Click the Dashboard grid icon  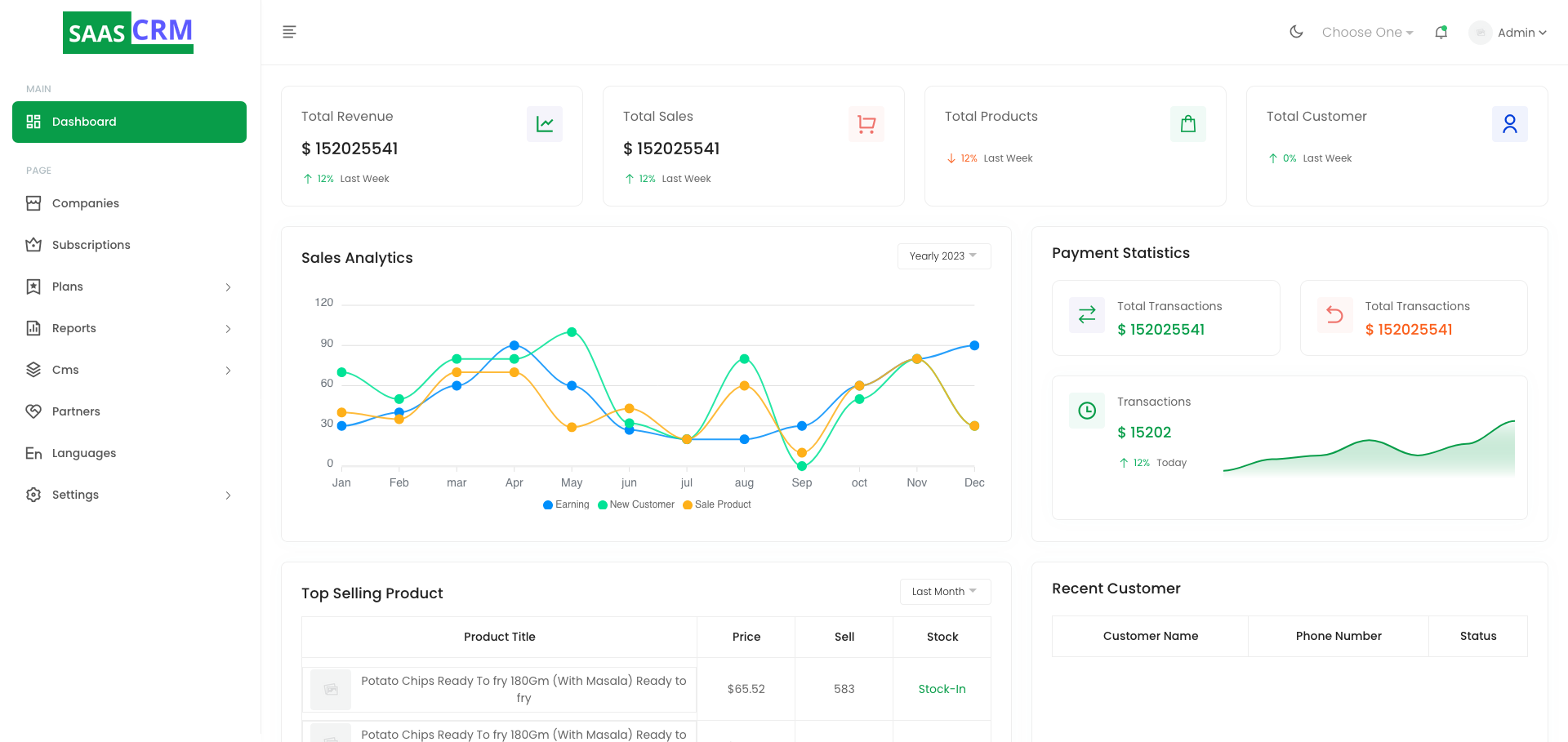click(33, 122)
